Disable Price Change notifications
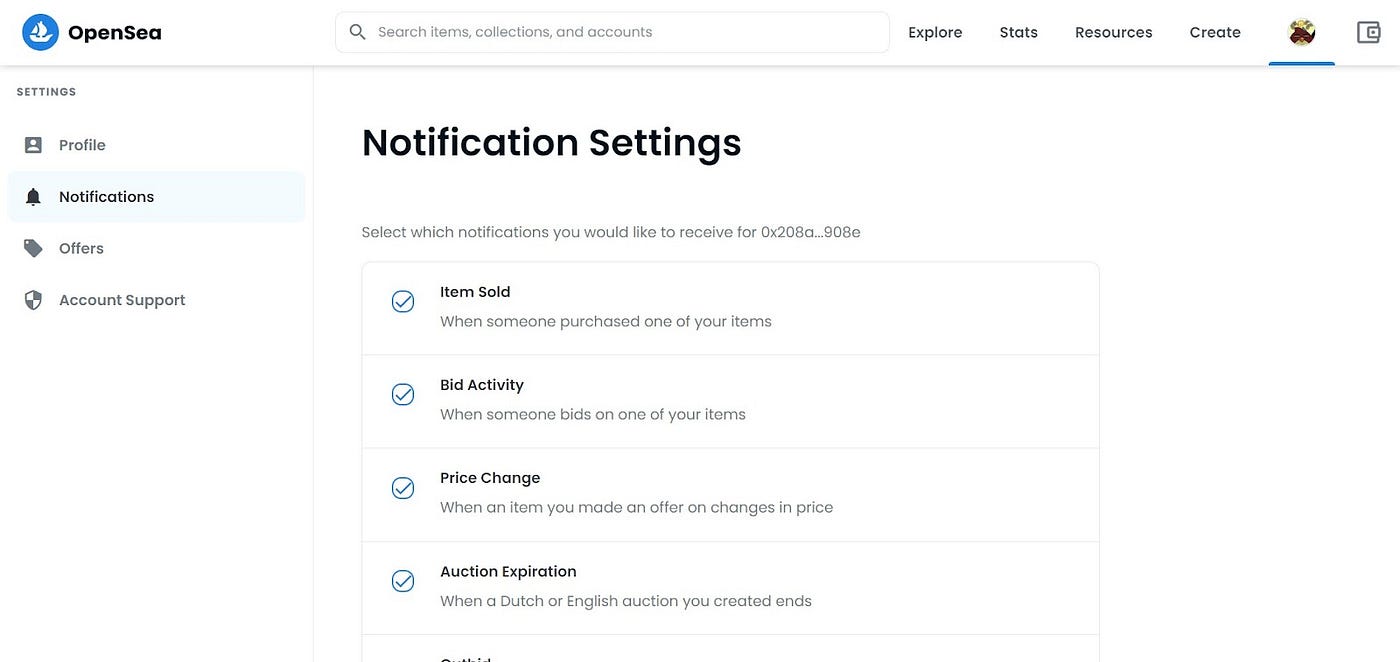 point(403,487)
